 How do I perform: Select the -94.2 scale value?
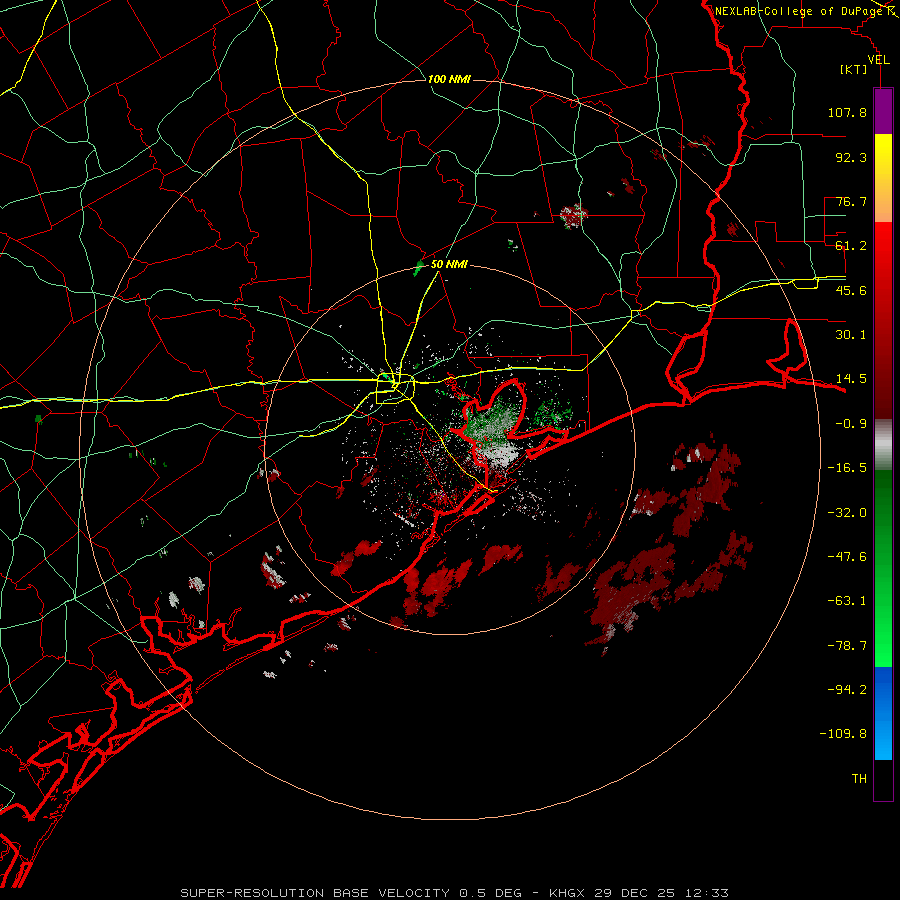point(847,690)
